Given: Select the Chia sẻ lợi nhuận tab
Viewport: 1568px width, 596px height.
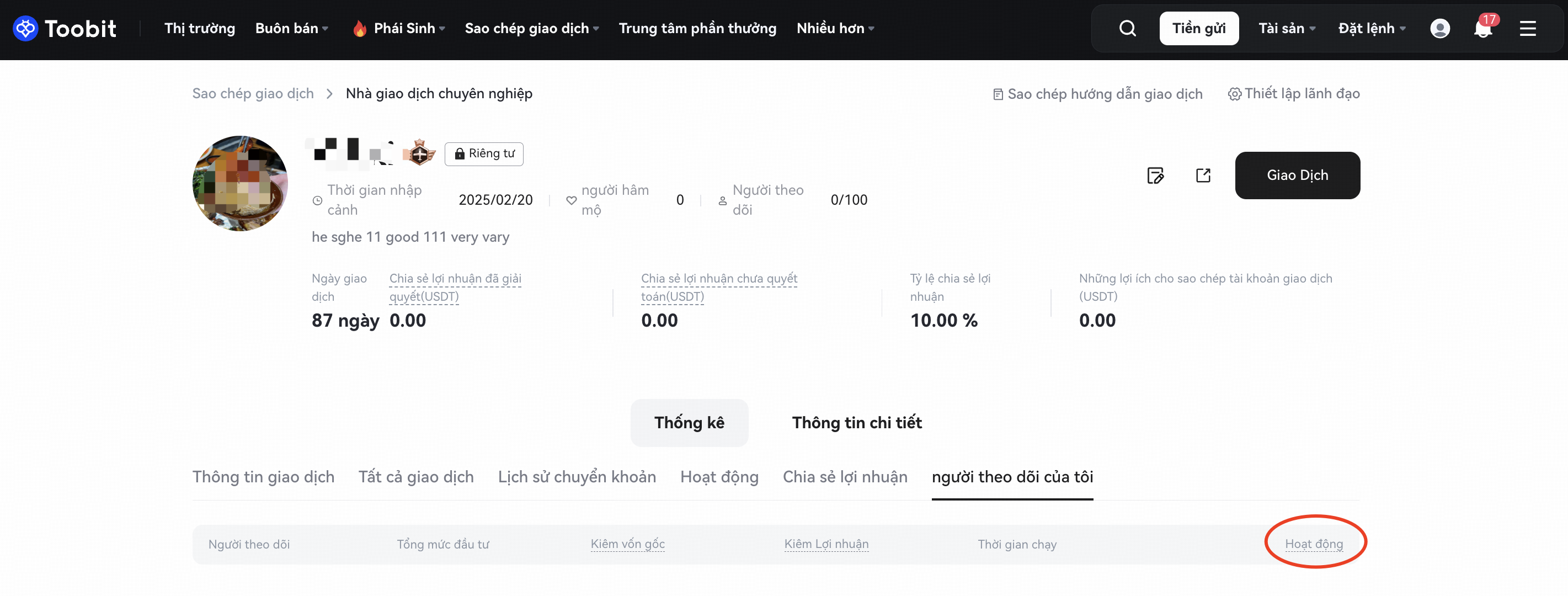Looking at the screenshot, I should 844,477.
